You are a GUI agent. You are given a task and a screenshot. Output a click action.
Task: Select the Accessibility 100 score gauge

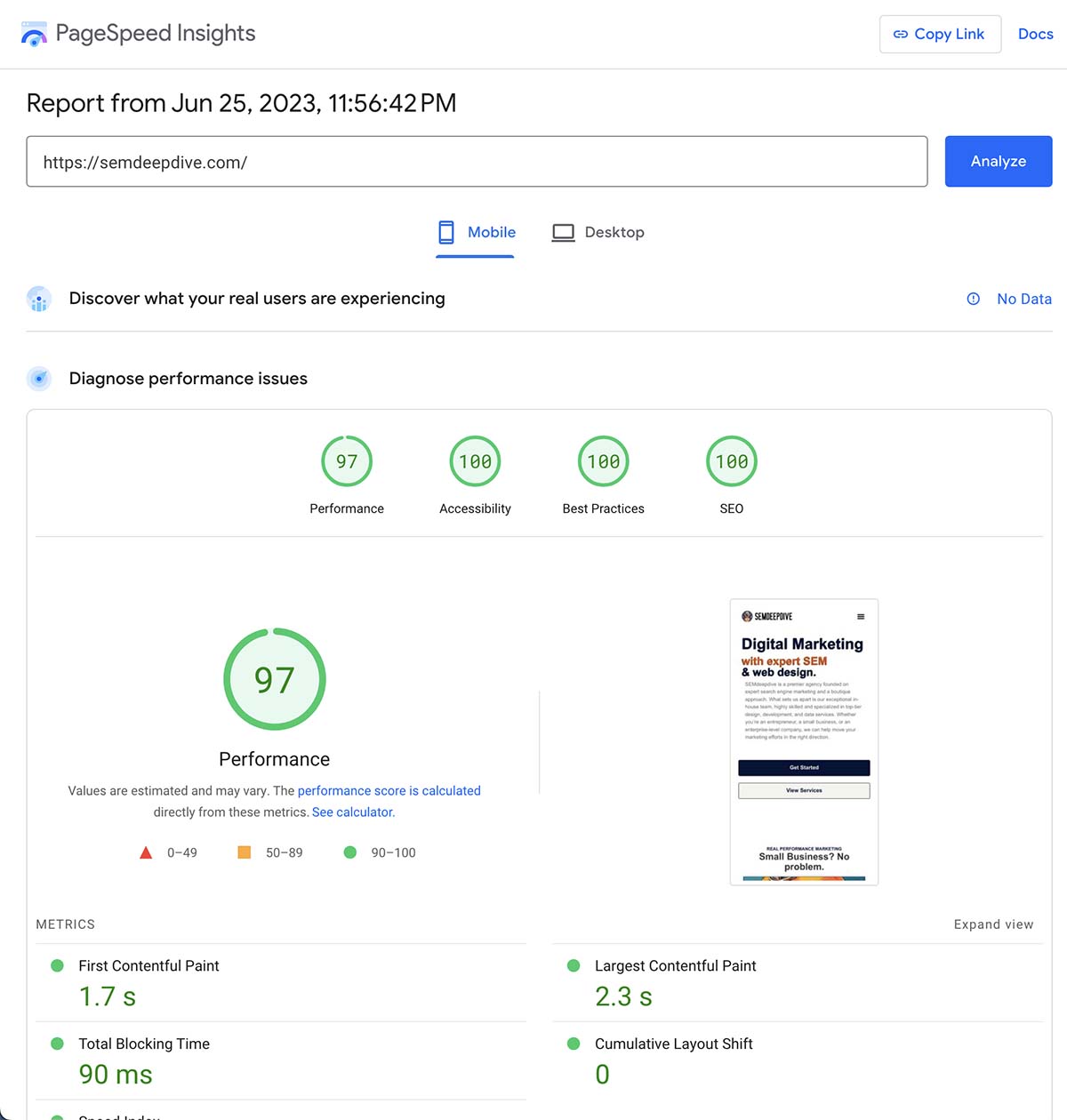pos(475,461)
